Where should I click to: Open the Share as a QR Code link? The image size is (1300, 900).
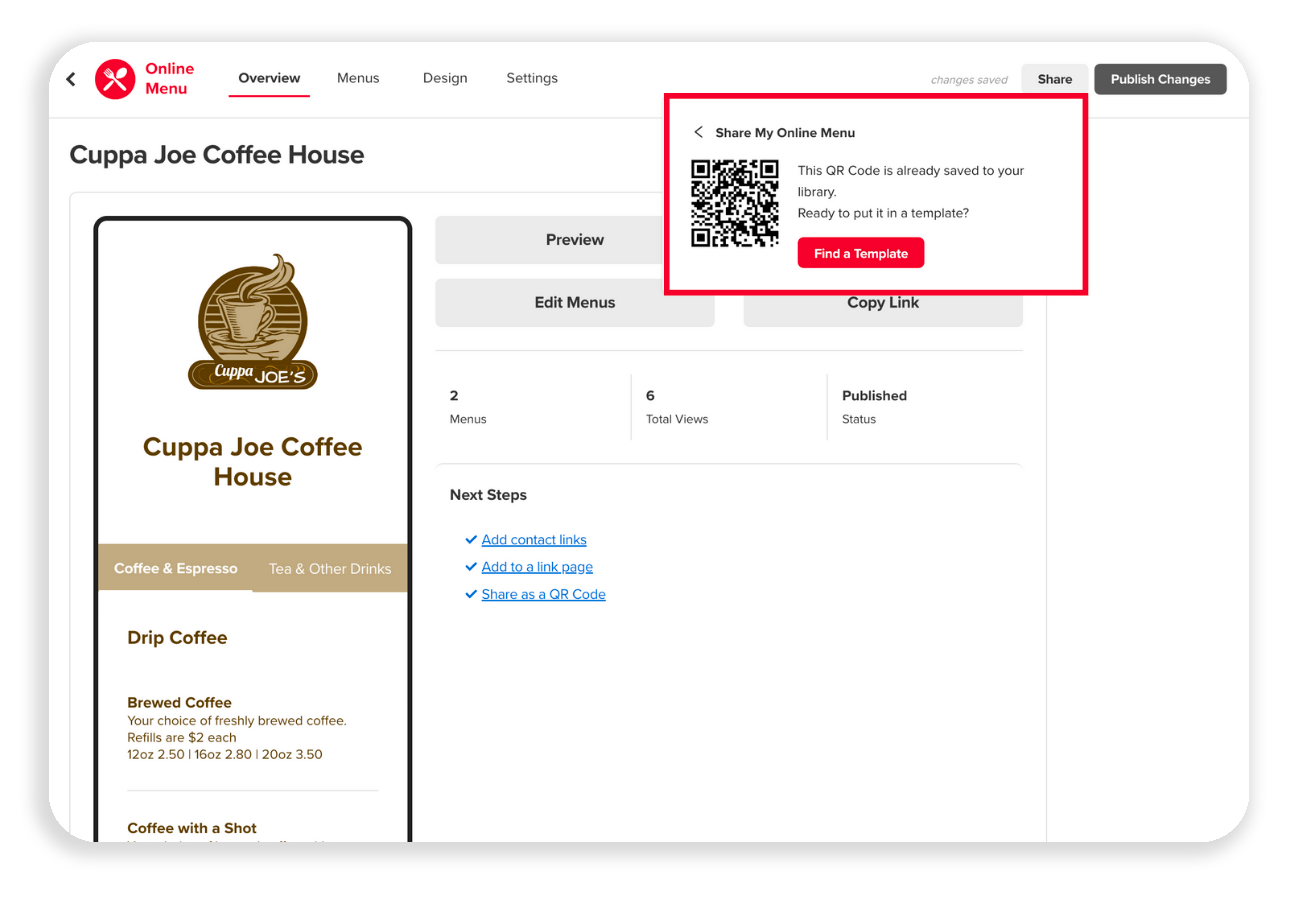(544, 594)
